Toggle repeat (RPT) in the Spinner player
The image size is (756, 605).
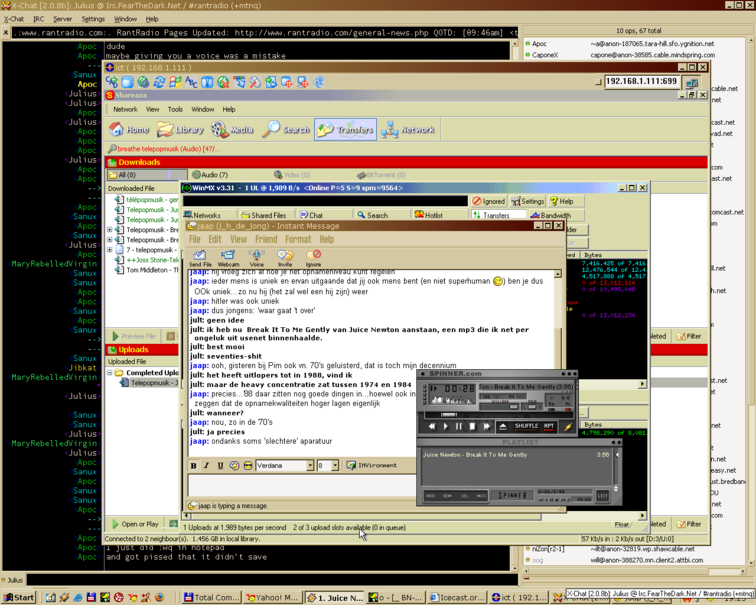pos(549,426)
